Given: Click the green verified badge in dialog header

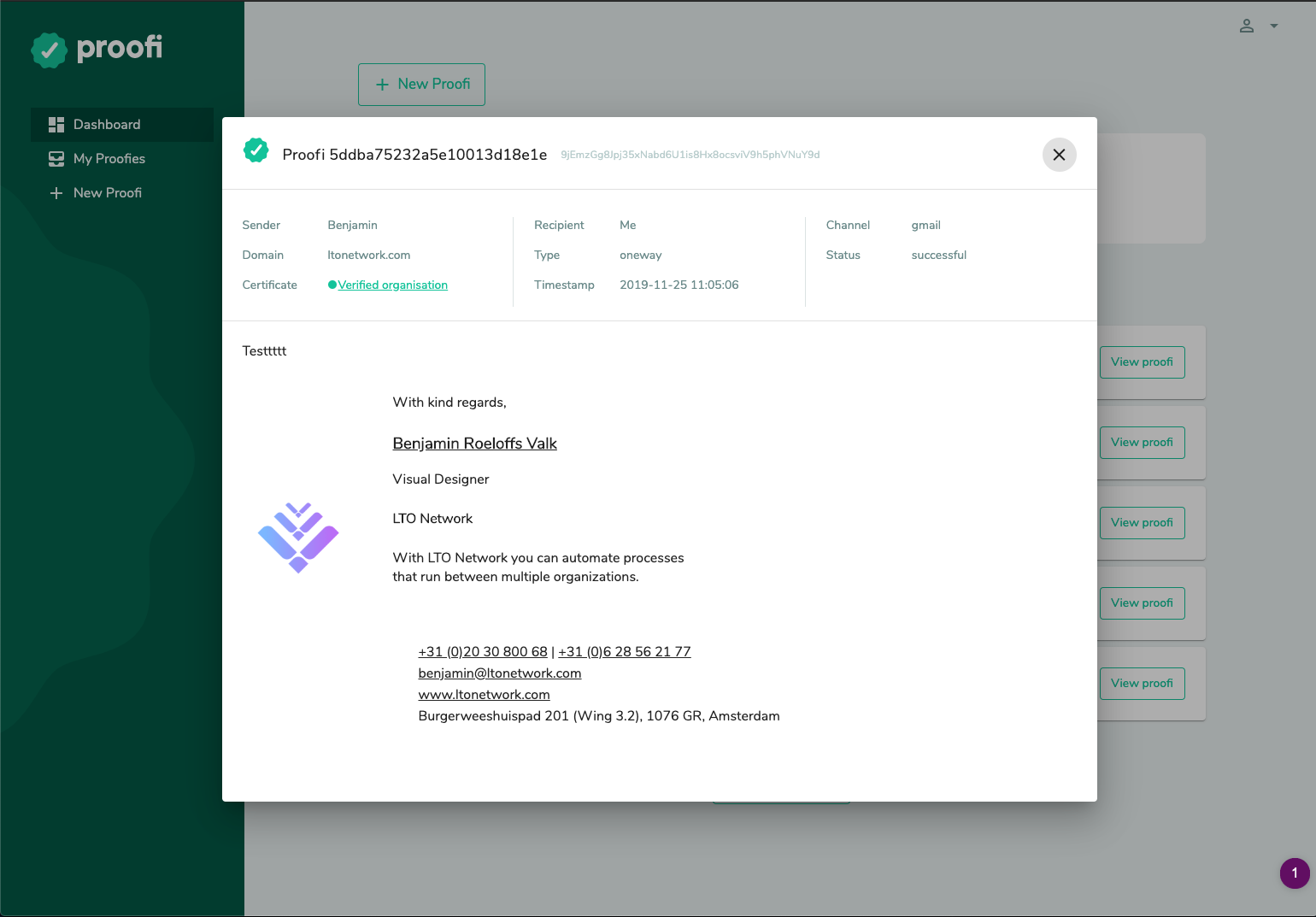Looking at the screenshot, I should pyautogui.click(x=256, y=150).
